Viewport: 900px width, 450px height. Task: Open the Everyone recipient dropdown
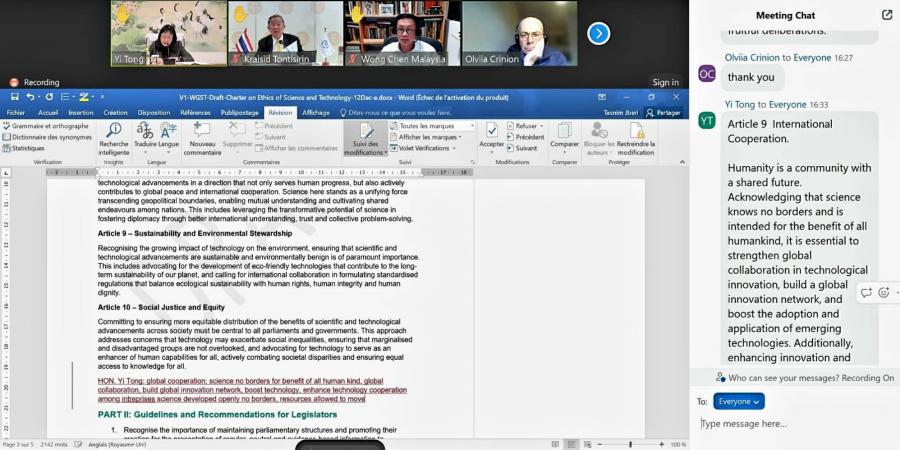739,401
